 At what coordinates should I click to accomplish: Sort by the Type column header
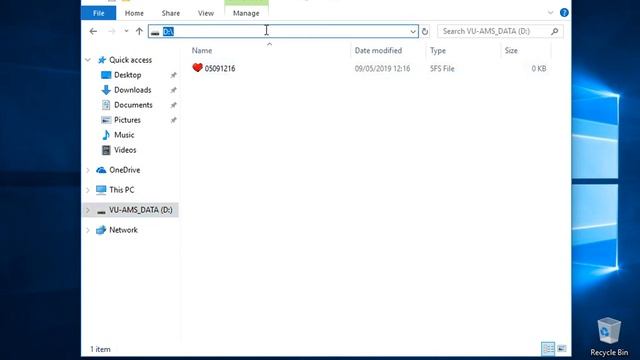438,51
